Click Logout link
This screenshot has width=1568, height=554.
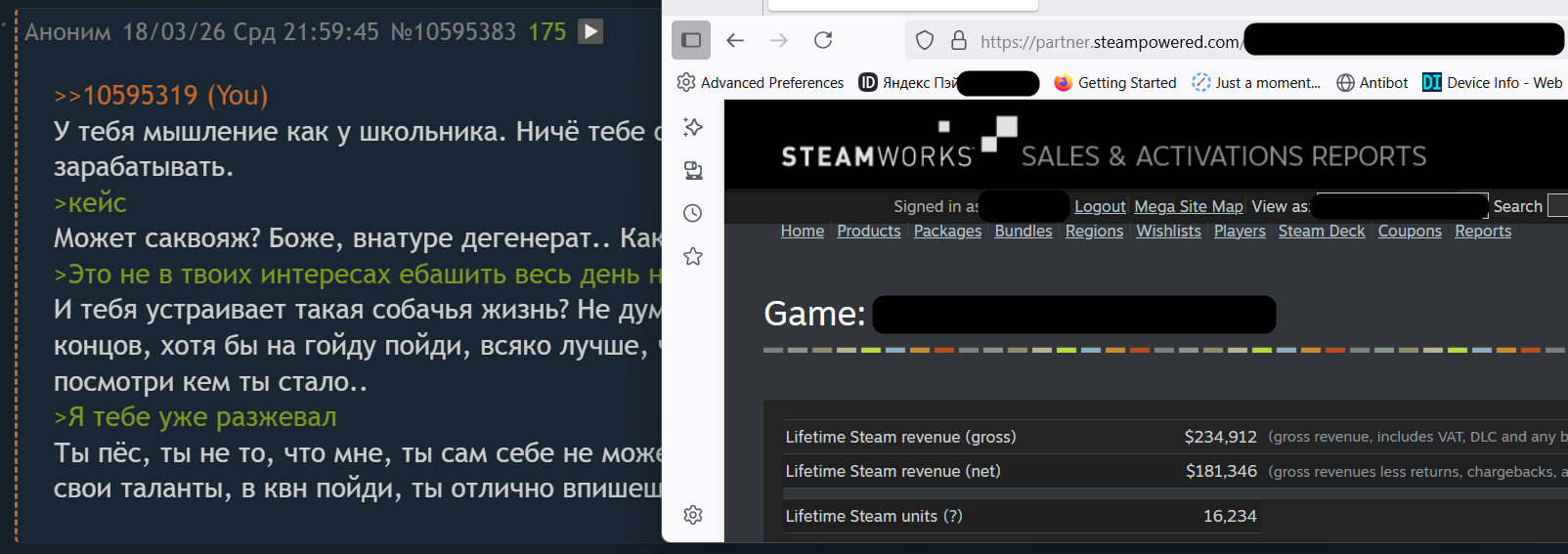click(1100, 206)
